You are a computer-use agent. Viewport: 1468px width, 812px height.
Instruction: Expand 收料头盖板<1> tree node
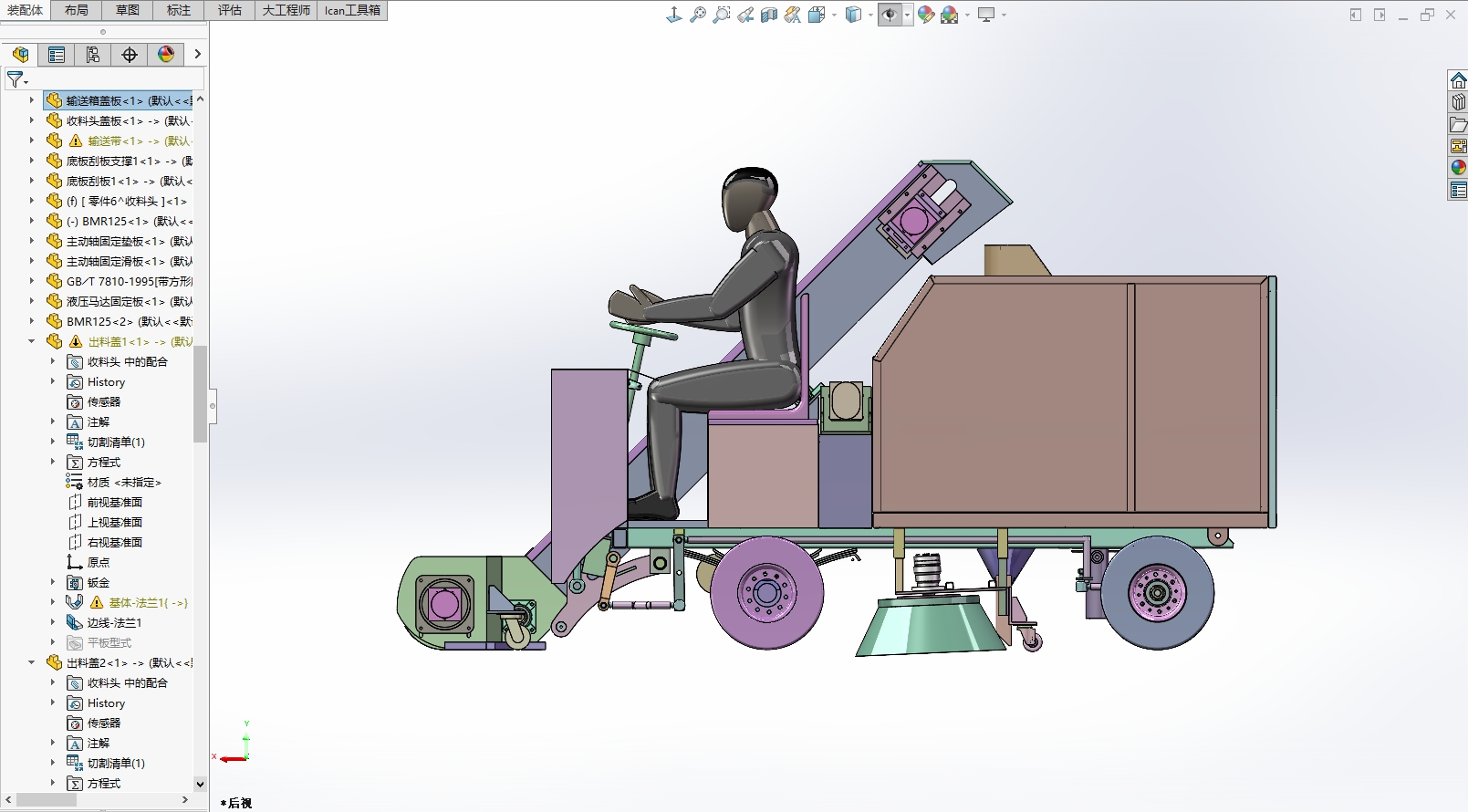click(x=32, y=120)
